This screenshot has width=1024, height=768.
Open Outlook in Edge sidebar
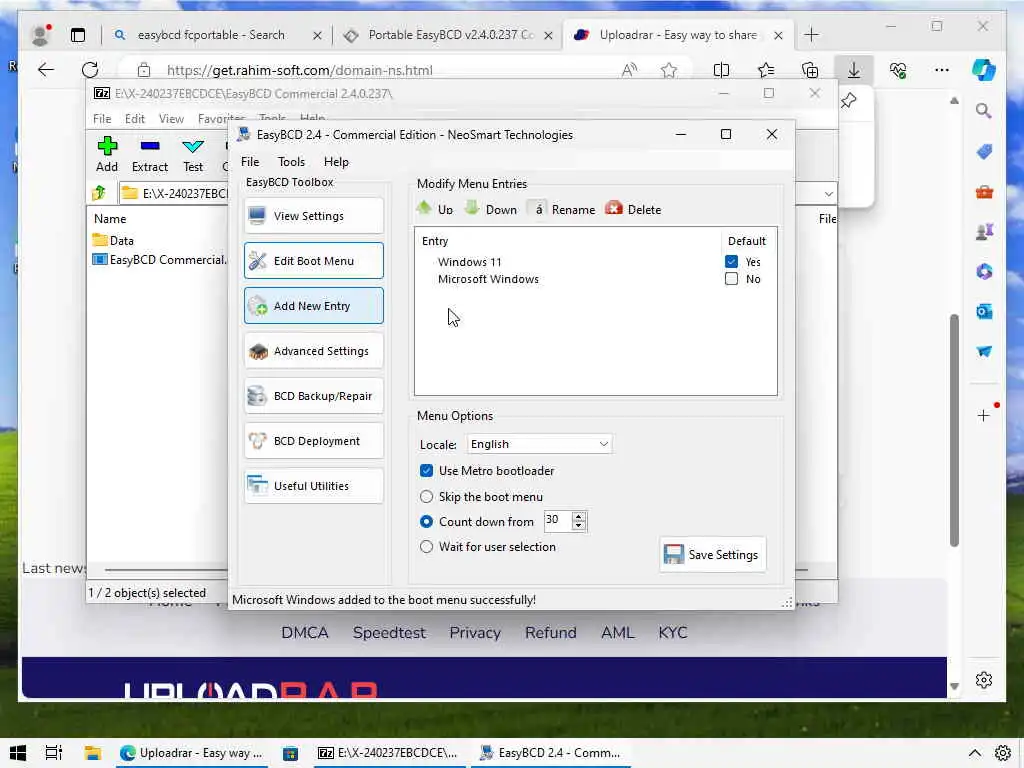pos(984,312)
